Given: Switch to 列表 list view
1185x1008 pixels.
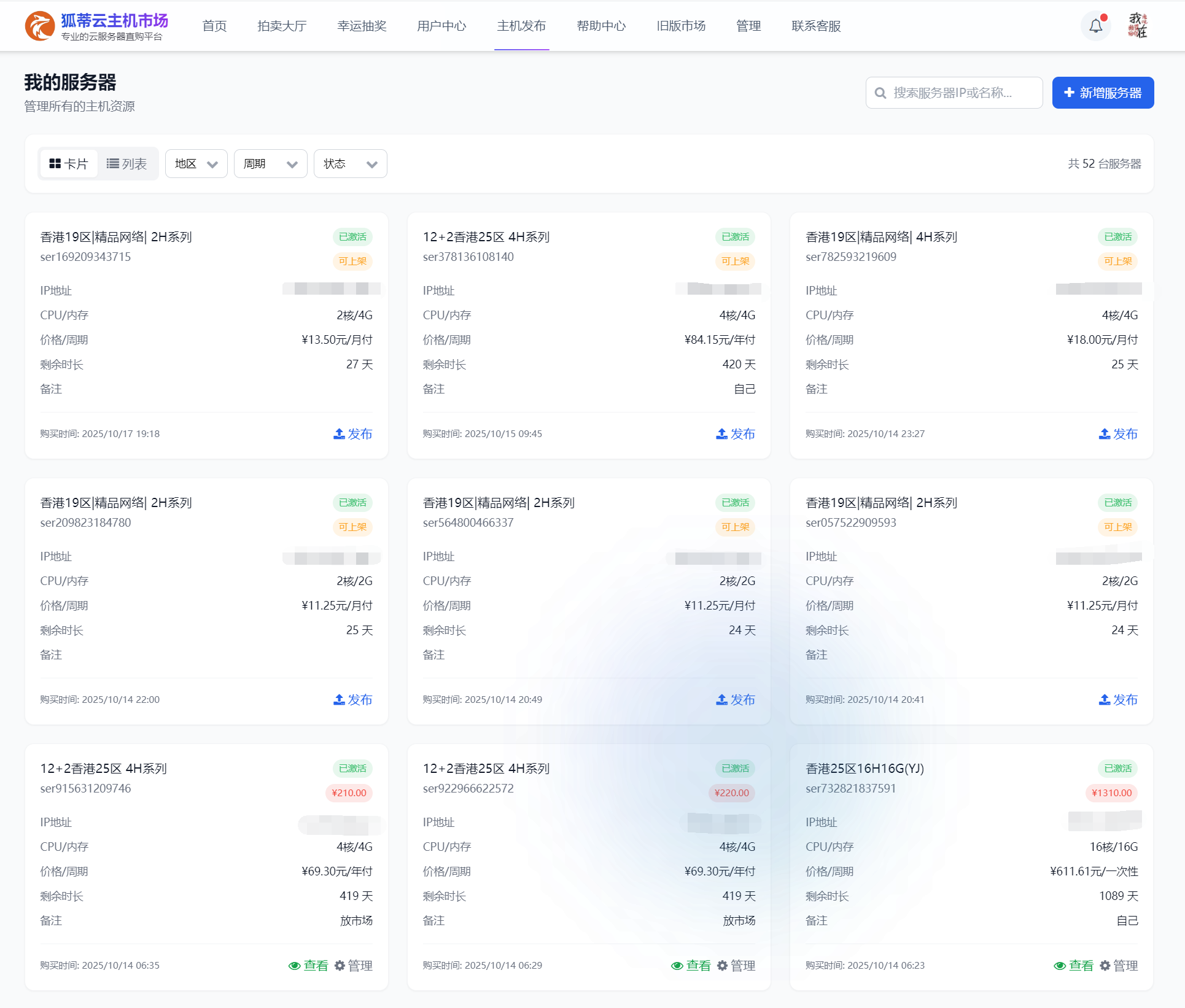Looking at the screenshot, I should [x=126, y=164].
